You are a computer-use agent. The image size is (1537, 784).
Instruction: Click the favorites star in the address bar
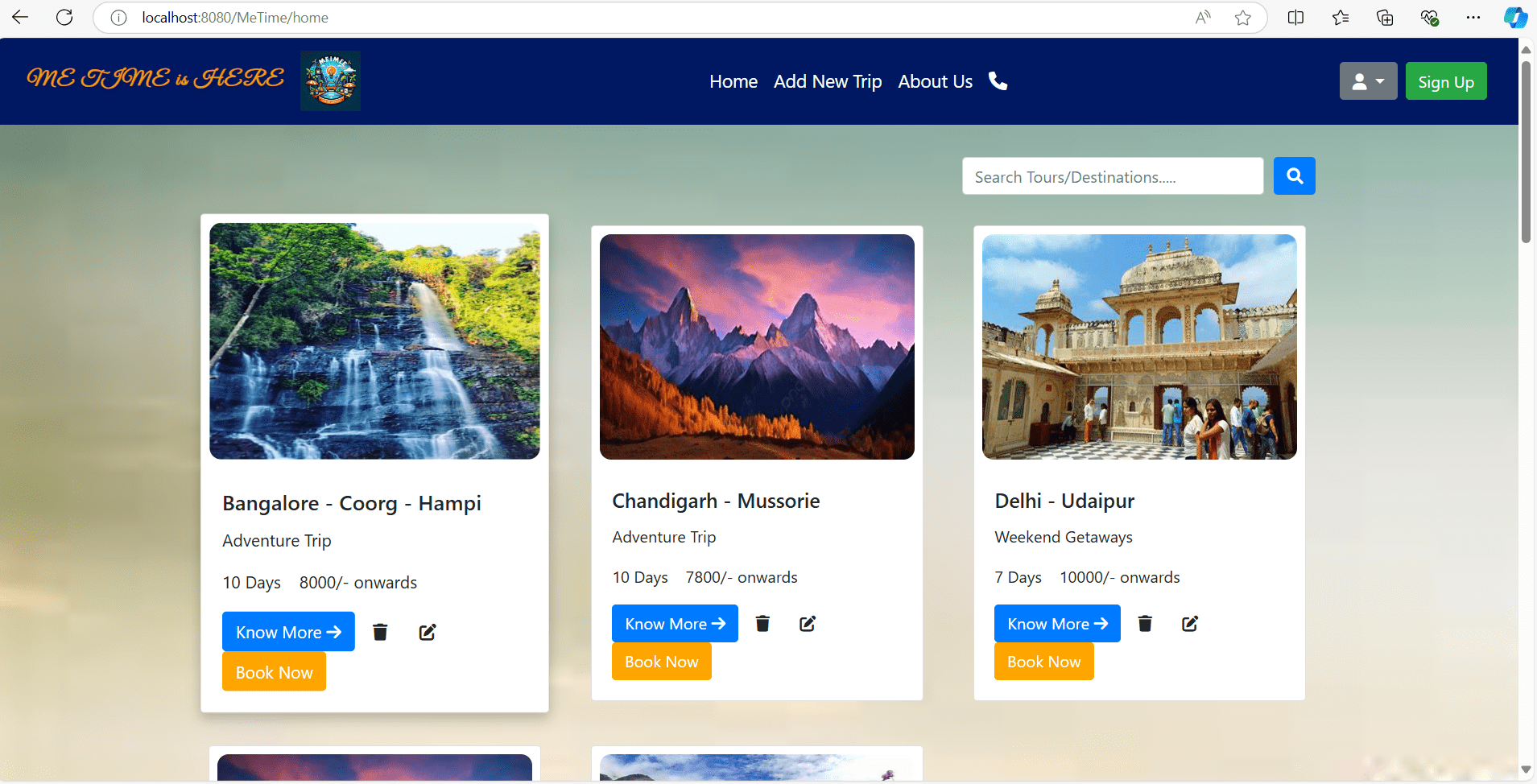pyautogui.click(x=1242, y=17)
